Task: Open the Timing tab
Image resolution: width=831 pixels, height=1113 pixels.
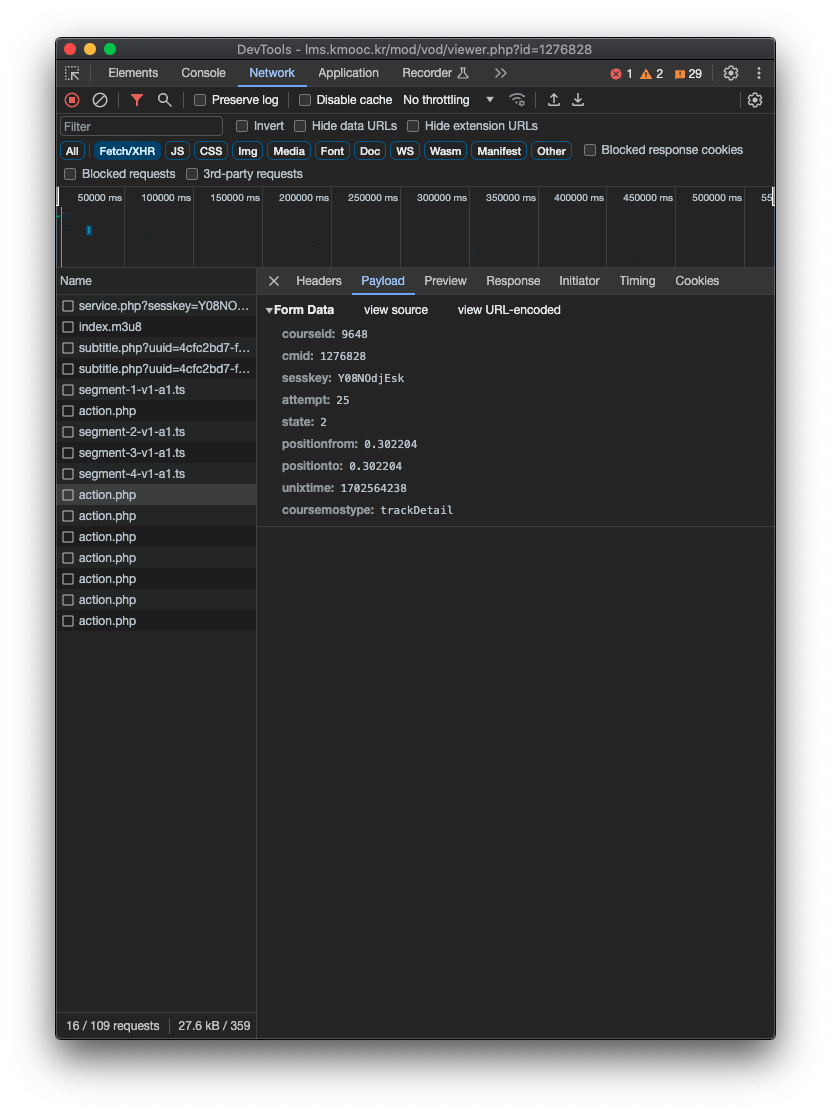Action: 637,281
